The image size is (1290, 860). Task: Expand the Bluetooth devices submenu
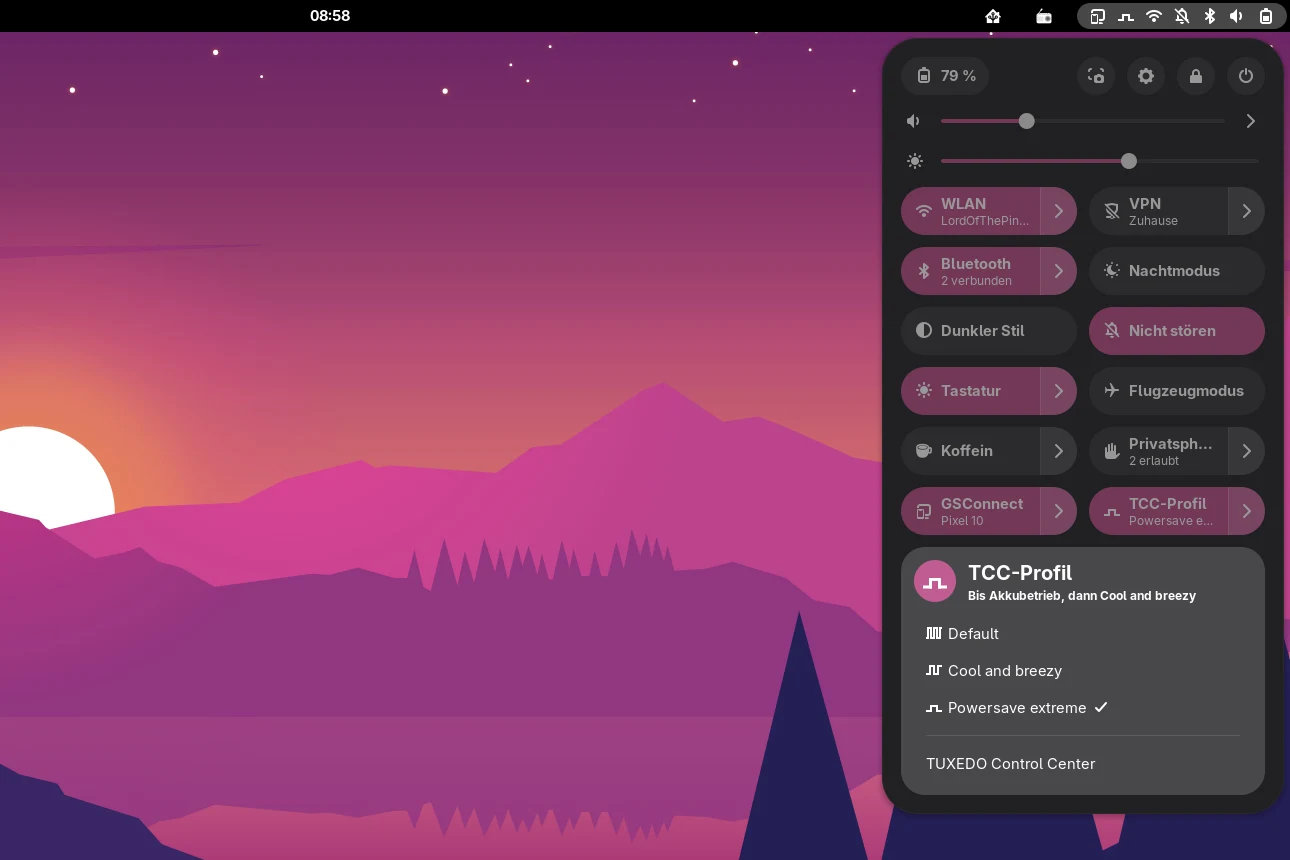coord(1059,271)
